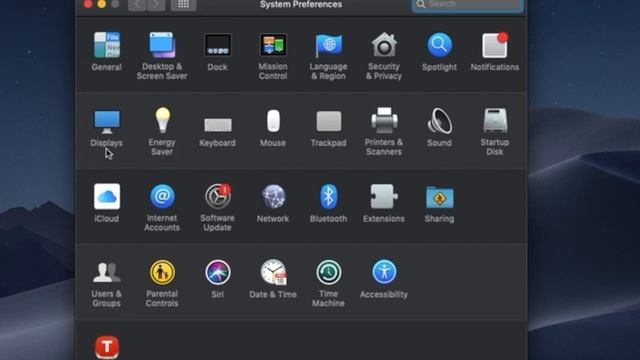Minimize the System Preferences window
The image size is (640, 360).
[102, 4]
